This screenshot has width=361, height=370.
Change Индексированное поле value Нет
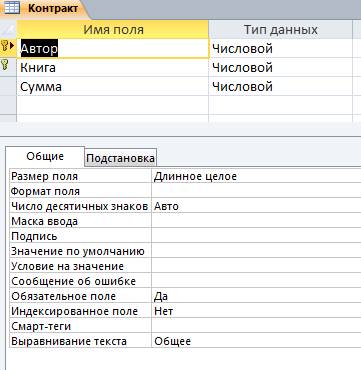click(x=256, y=311)
